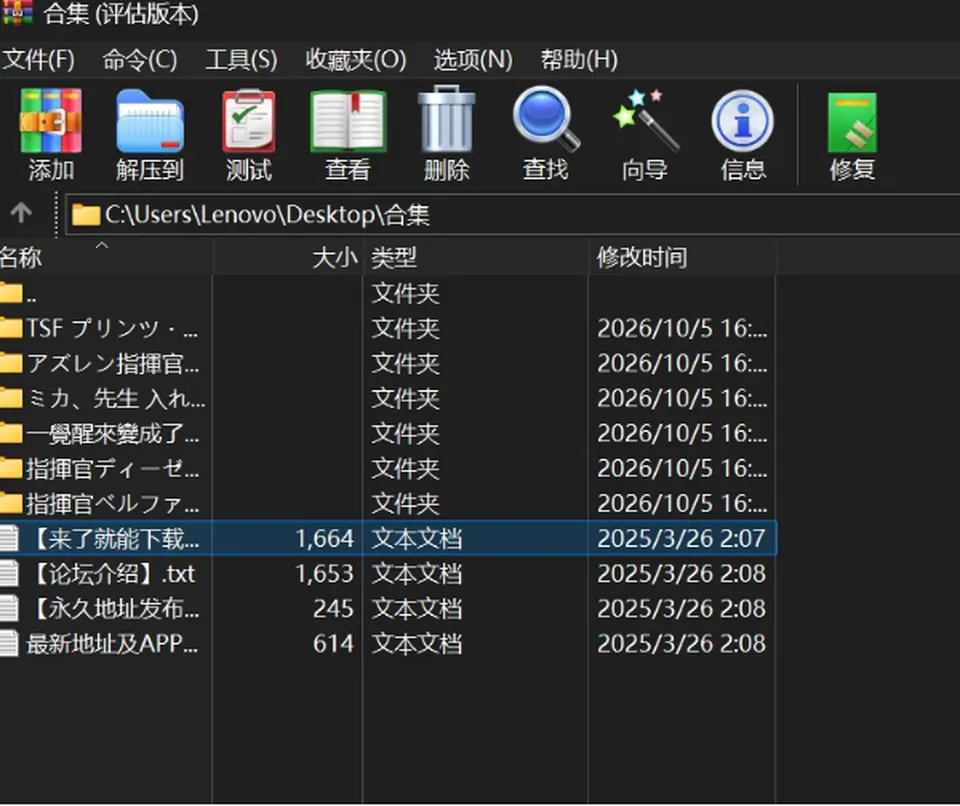Click the modified time 2025/3/26 2:07

tap(681, 538)
